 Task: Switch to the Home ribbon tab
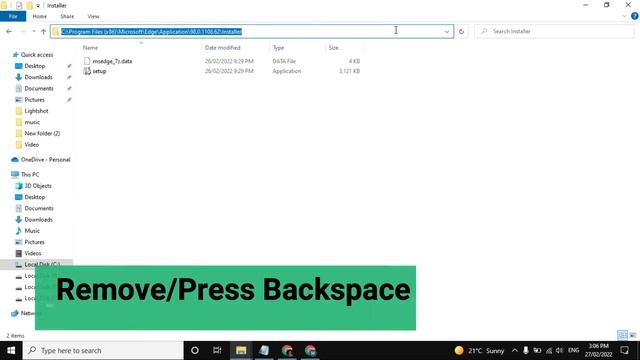point(40,16)
